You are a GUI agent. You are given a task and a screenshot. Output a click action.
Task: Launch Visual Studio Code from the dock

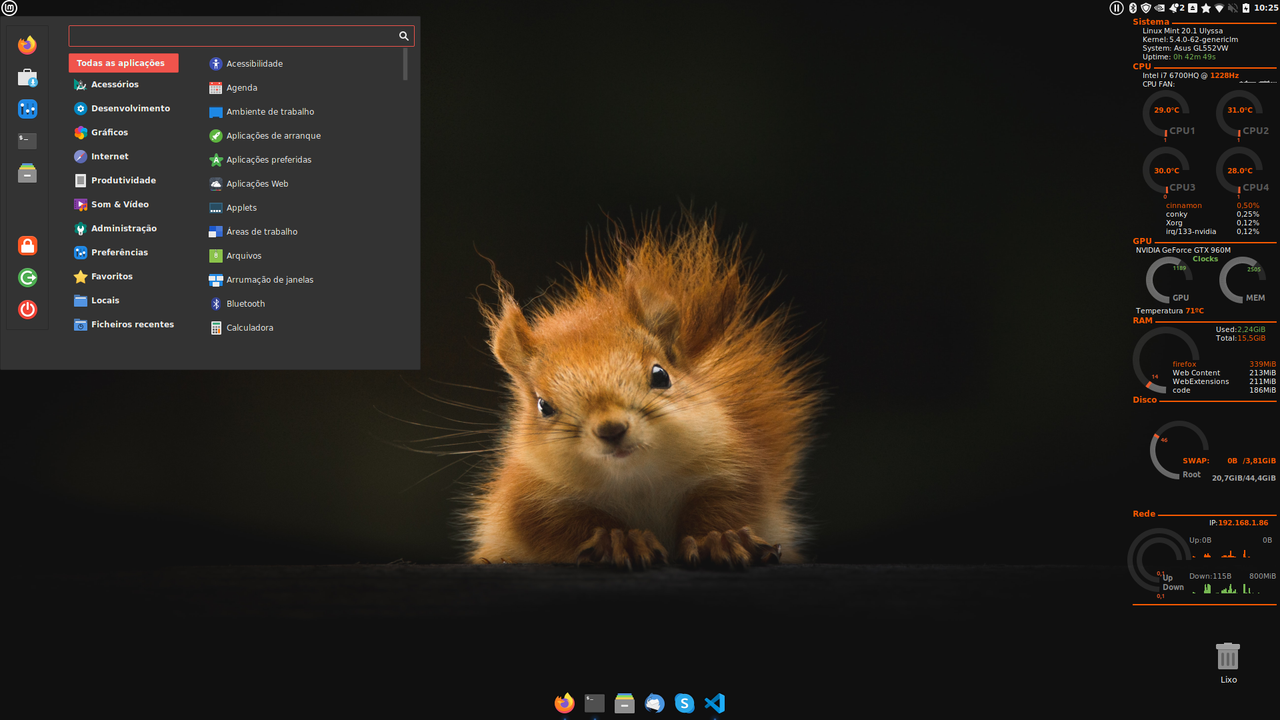715,703
